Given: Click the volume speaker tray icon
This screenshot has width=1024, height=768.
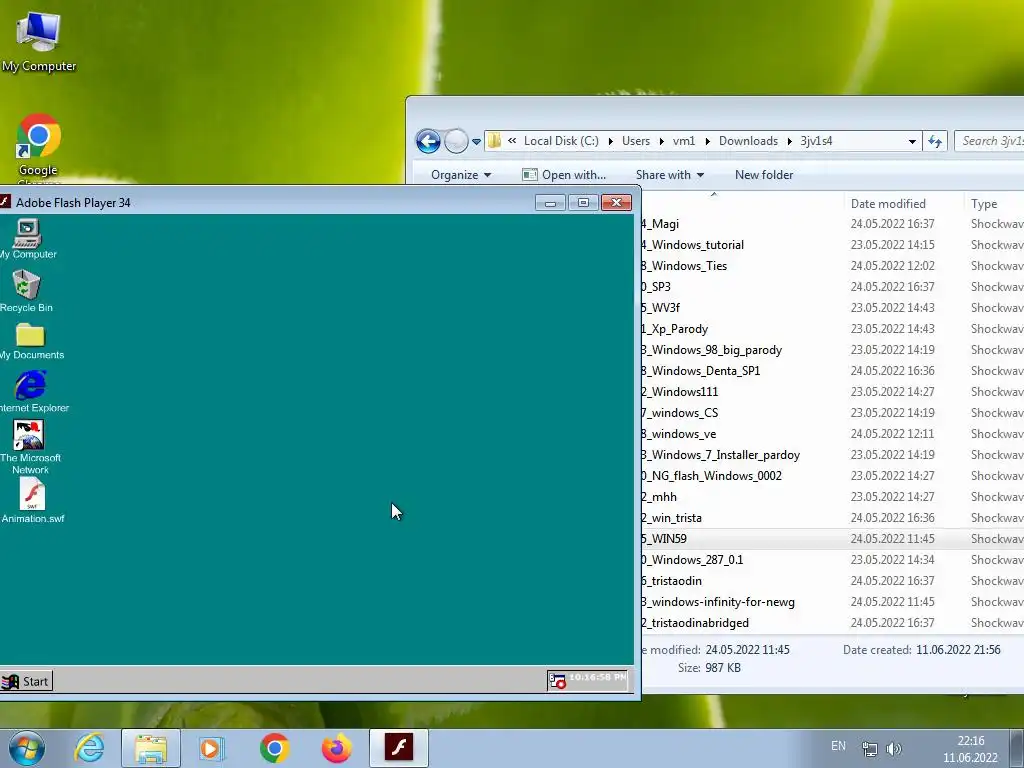Looking at the screenshot, I should (x=893, y=749).
